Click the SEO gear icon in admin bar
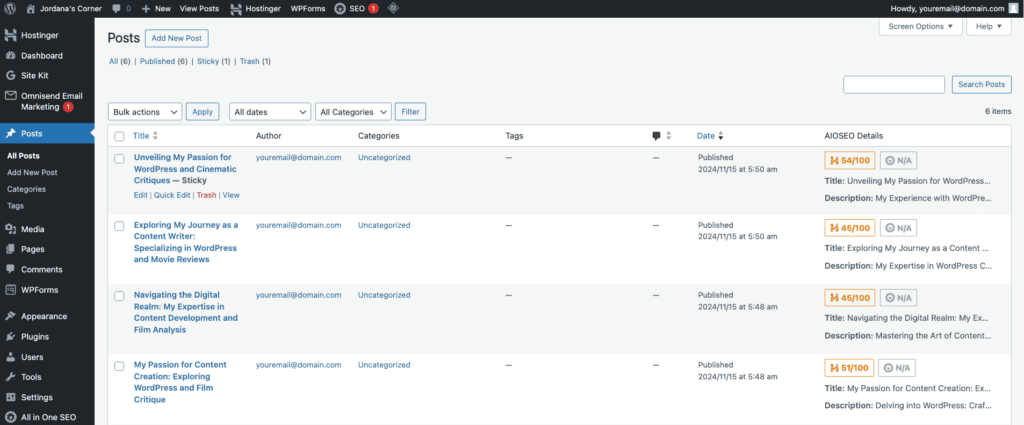The image size is (1024, 425). (x=341, y=8)
